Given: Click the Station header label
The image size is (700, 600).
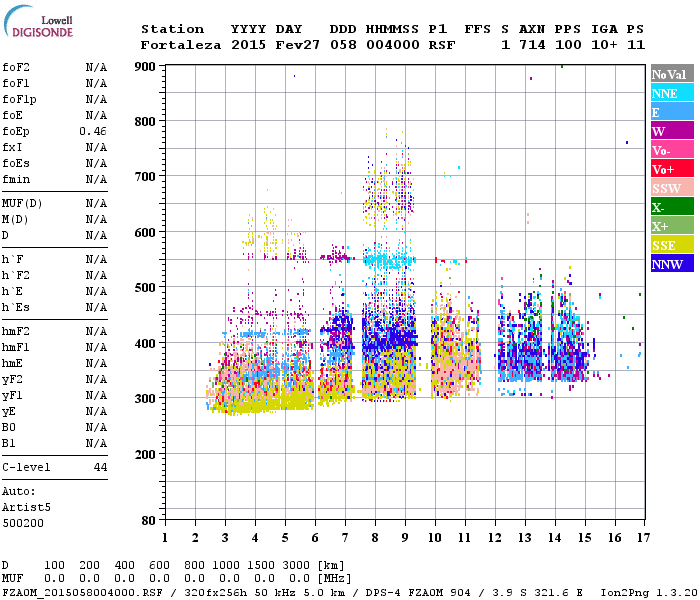Looking at the screenshot, I should pos(173,29).
